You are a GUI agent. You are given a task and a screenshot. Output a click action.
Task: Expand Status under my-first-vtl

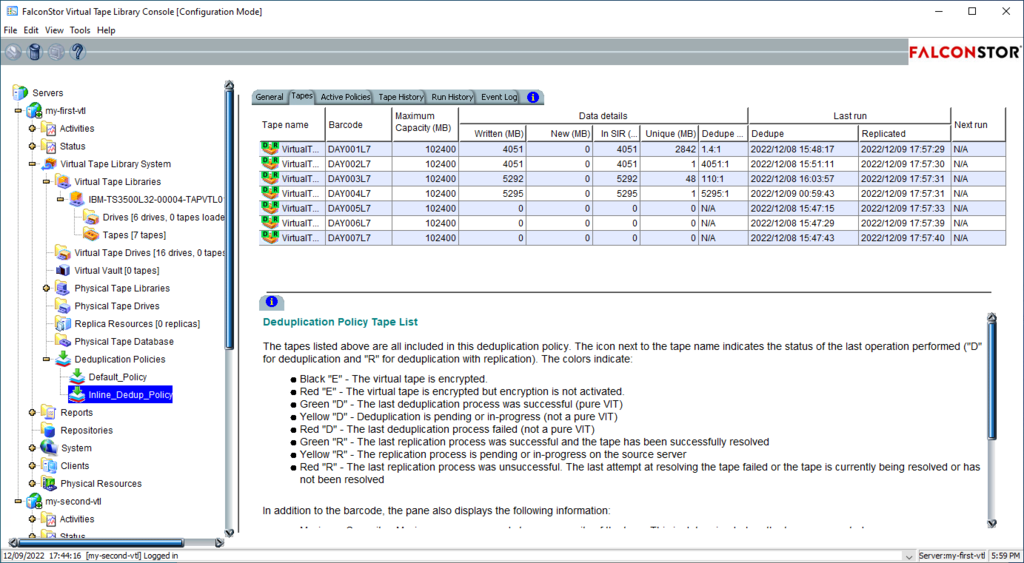[x=32, y=146]
